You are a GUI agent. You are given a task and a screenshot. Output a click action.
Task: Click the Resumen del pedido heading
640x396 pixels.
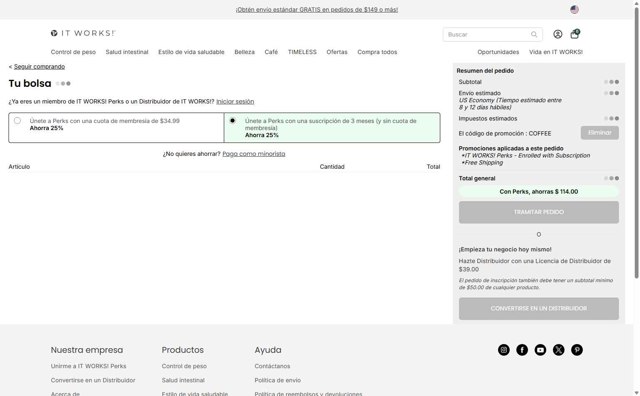coord(485,71)
